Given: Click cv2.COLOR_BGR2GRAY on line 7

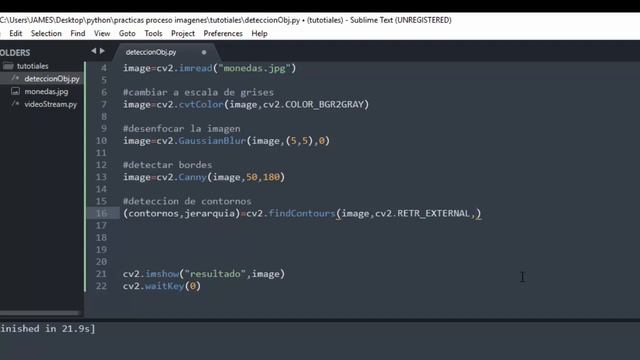Looking at the screenshot, I should 313,104.
